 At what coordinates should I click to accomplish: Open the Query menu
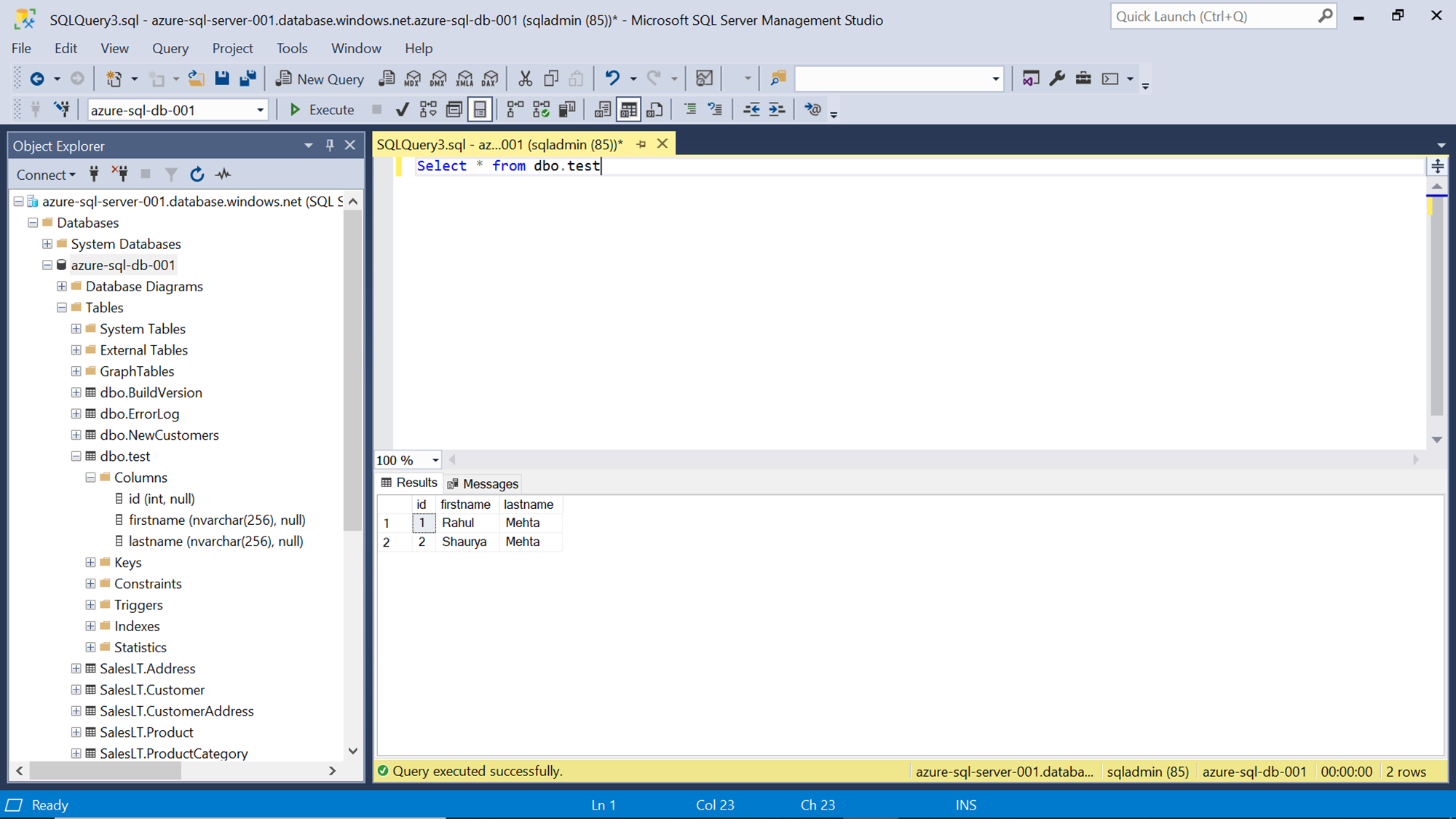coord(170,48)
